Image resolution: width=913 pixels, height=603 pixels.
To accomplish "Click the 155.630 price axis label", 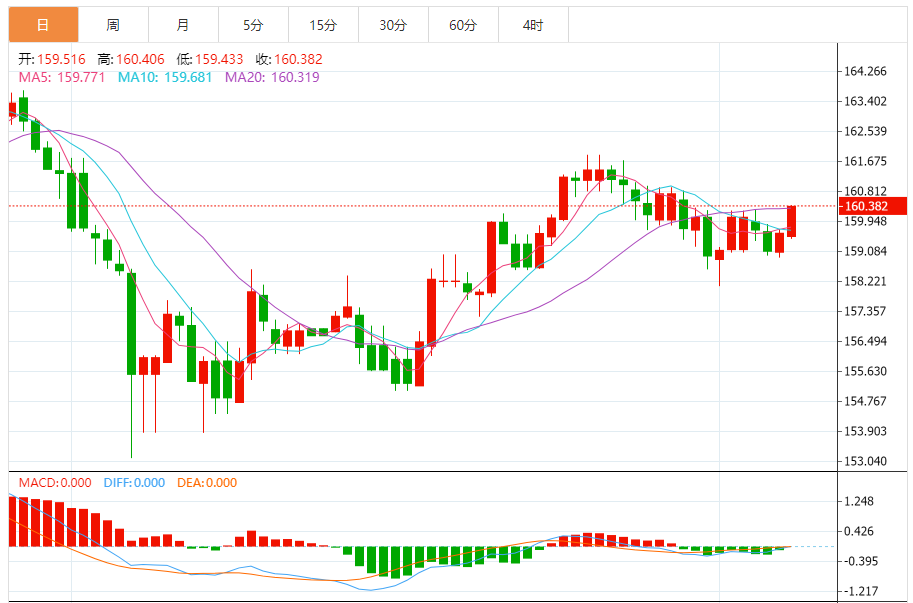I will (865, 371).
